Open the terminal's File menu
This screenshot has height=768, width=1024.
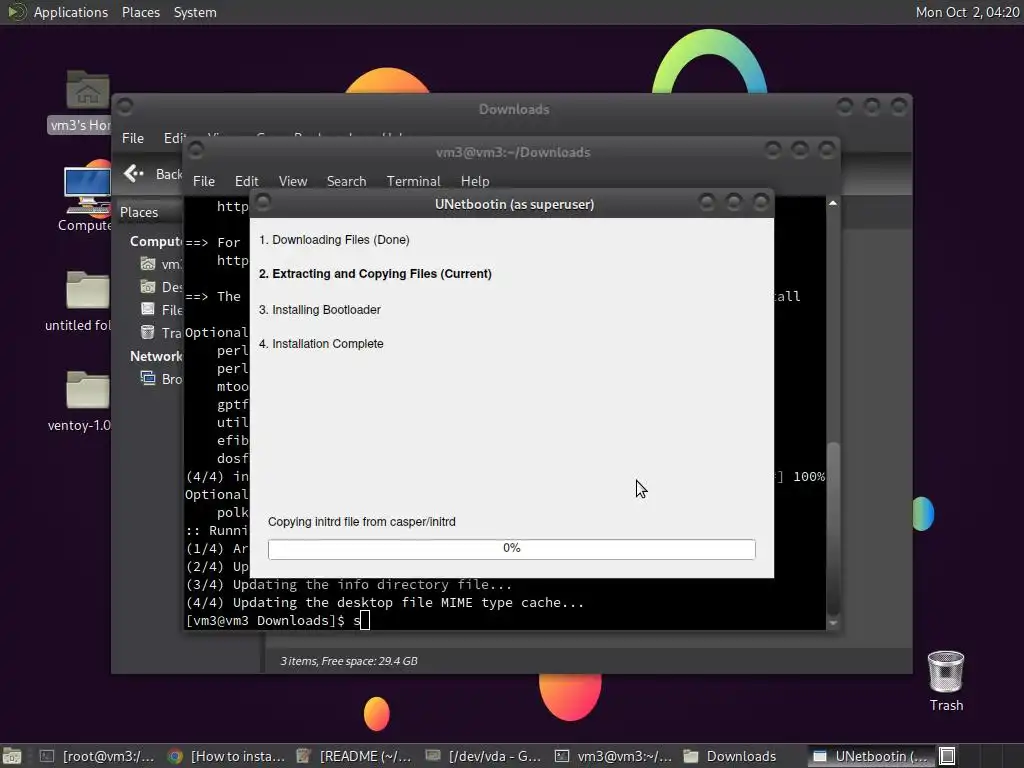click(204, 181)
